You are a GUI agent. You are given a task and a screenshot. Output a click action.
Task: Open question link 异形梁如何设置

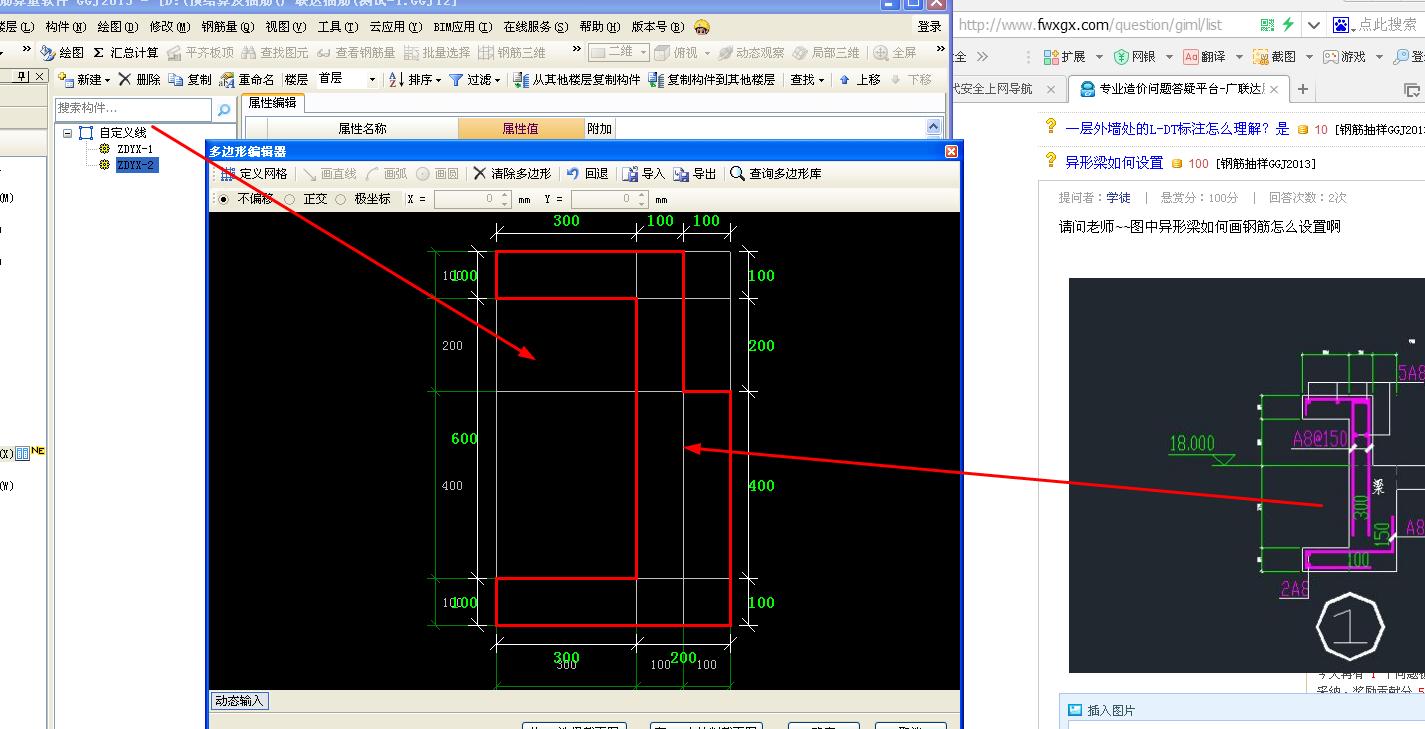pos(1114,162)
